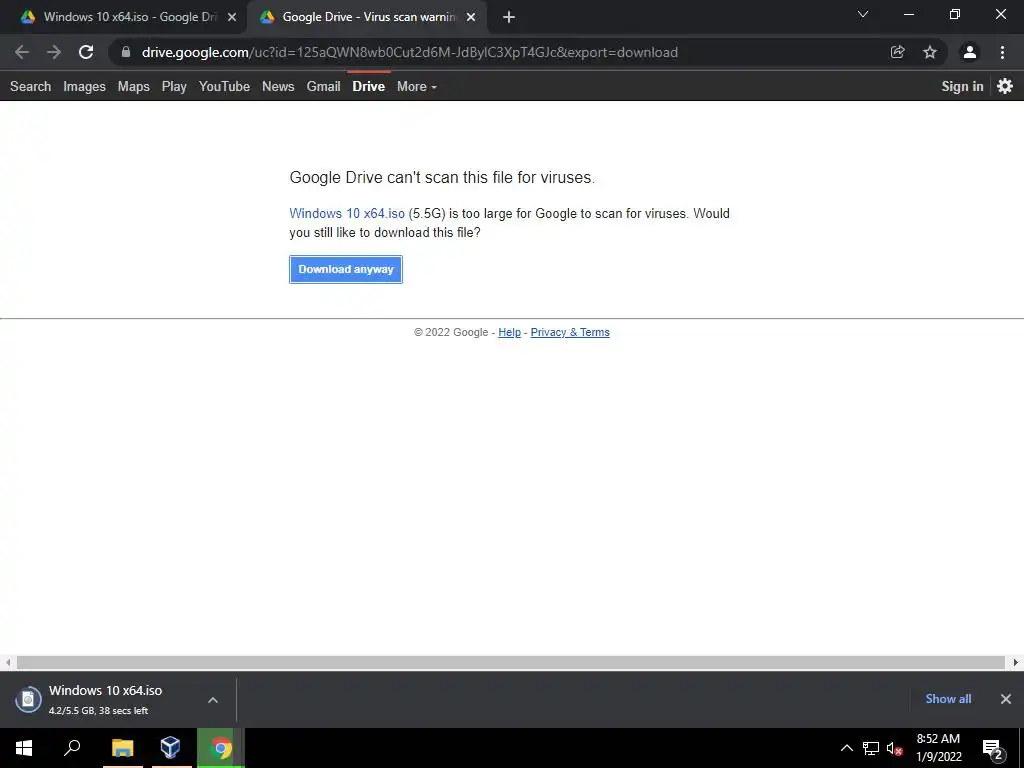Open Gmail from the Google bar
Image resolution: width=1024 pixels, height=768 pixels.
click(x=324, y=86)
